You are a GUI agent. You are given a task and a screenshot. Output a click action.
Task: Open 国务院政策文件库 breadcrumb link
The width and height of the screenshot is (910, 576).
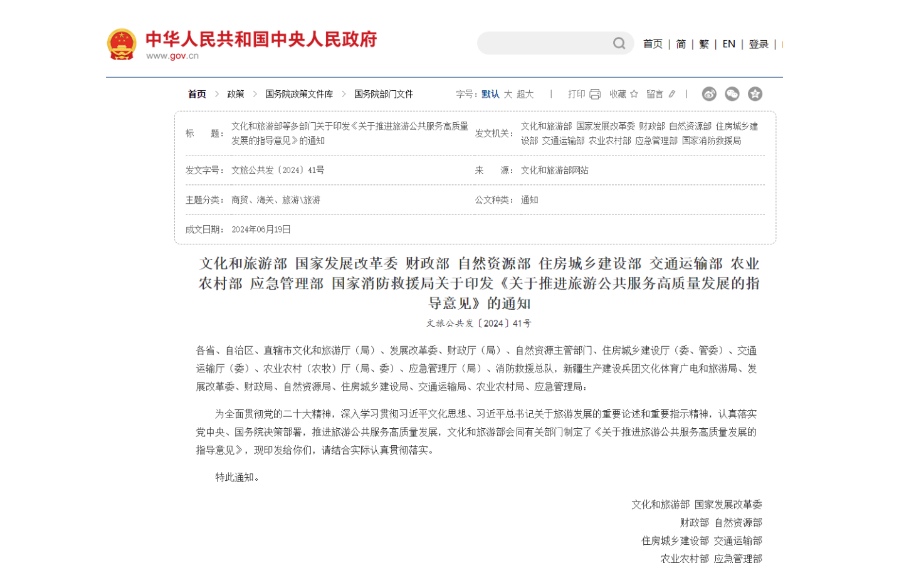point(299,94)
